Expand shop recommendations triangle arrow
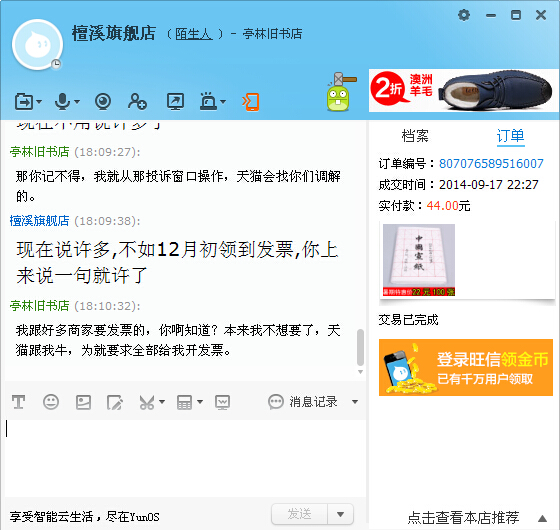Viewport: 560px width, 530px height. 542,518
